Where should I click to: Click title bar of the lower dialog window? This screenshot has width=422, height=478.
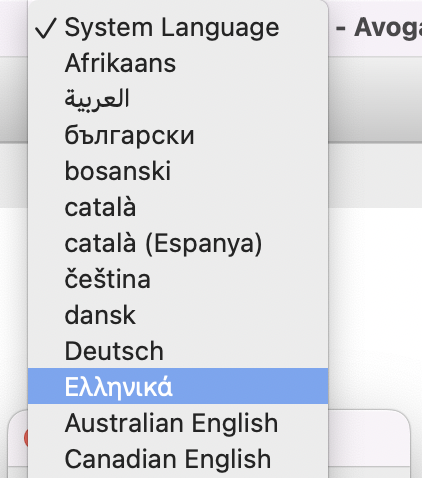click(x=369, y=438)
